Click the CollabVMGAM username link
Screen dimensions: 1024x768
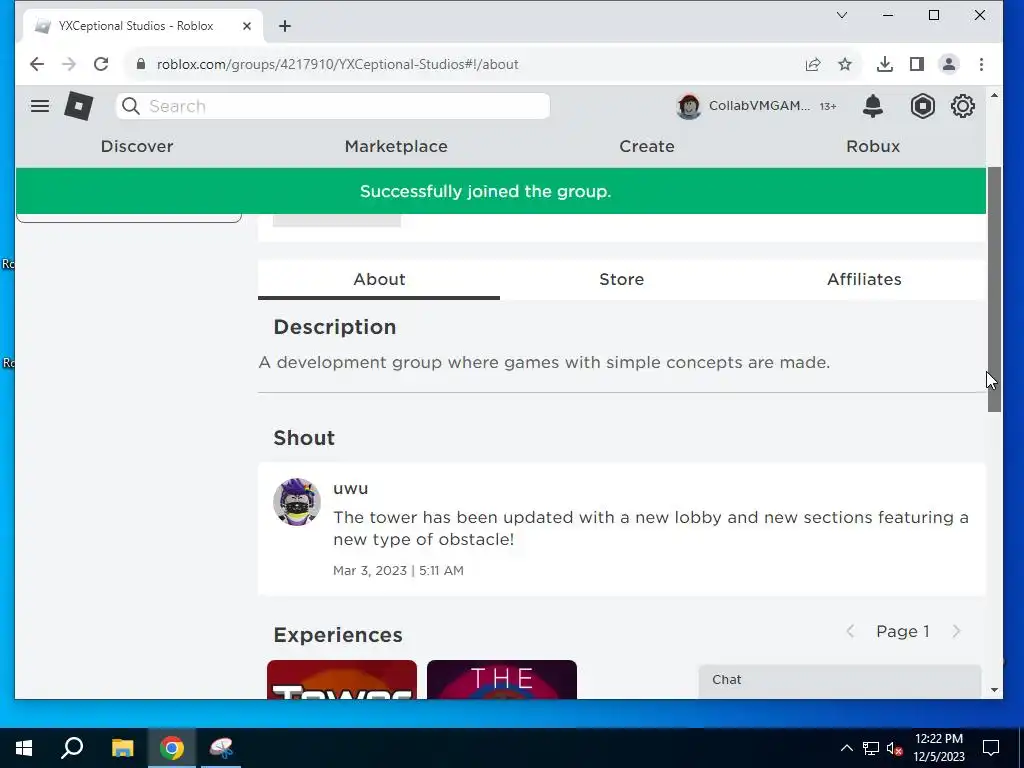759,106
